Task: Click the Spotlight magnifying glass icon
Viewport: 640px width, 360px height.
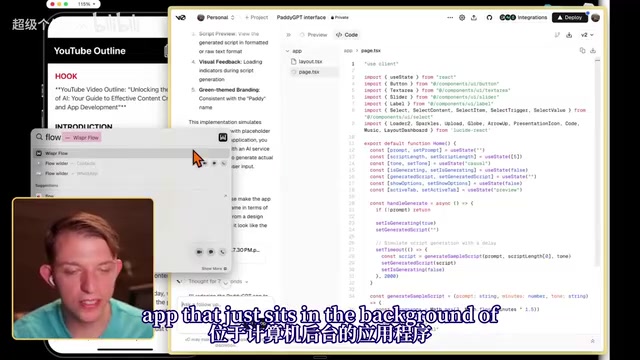Action: click(39, 137)
